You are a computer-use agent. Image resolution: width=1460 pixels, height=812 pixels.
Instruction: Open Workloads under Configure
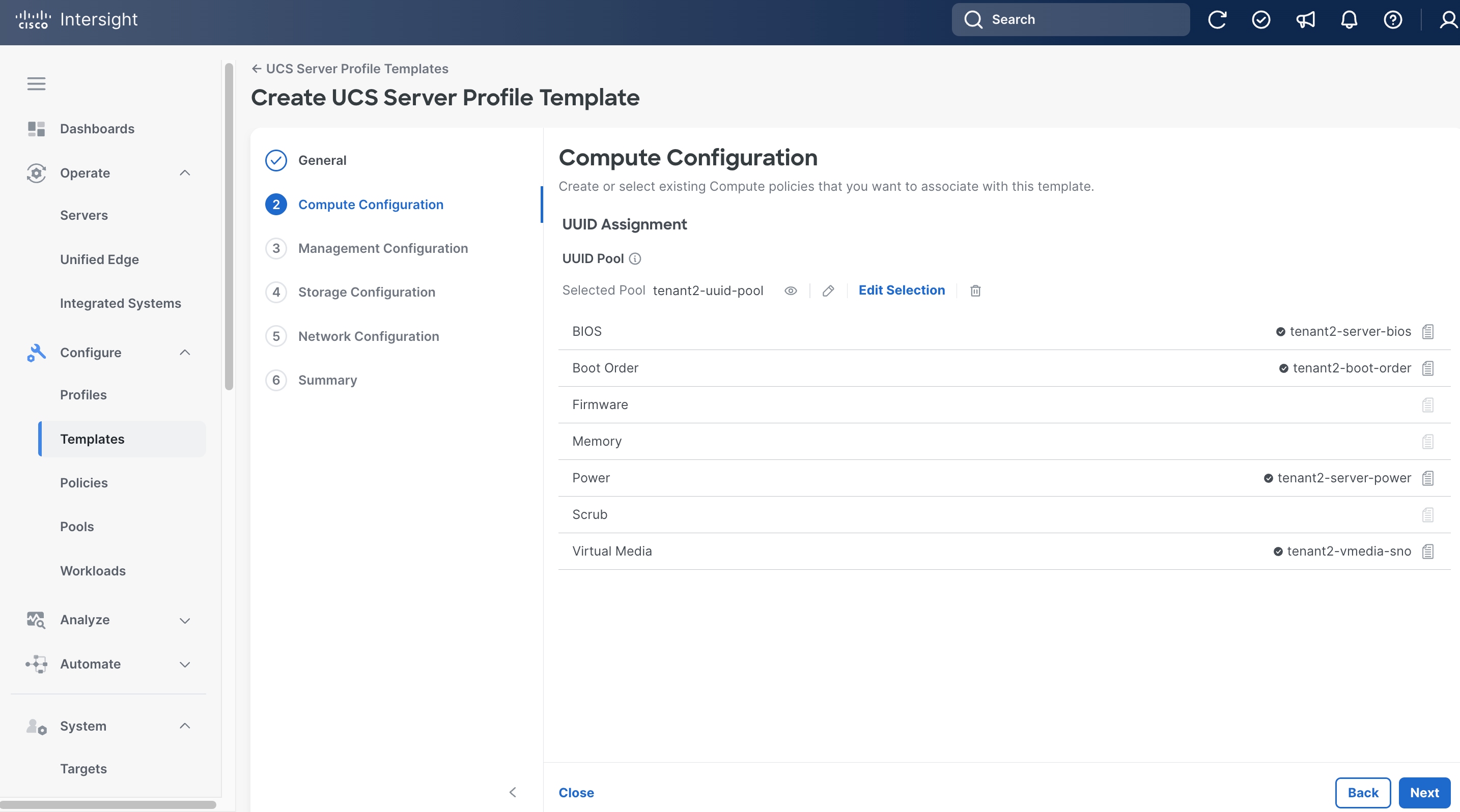pyautogui.click(x=93, y=571)
